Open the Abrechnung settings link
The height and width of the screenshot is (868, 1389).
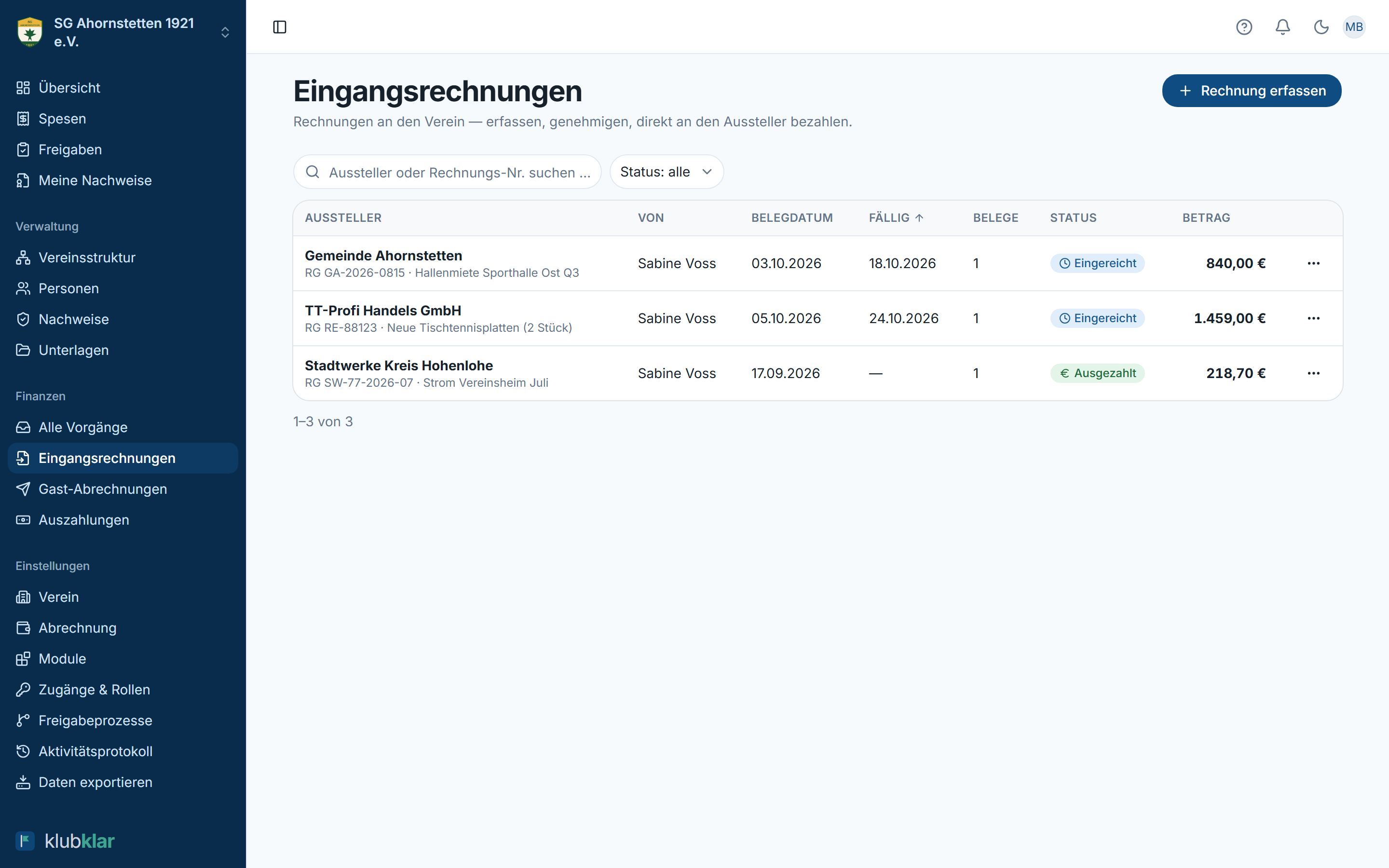click(123, 628)
